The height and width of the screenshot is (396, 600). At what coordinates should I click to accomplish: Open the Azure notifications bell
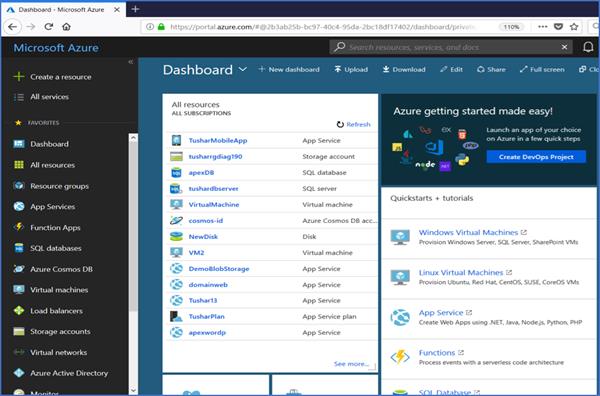point(588,47)
